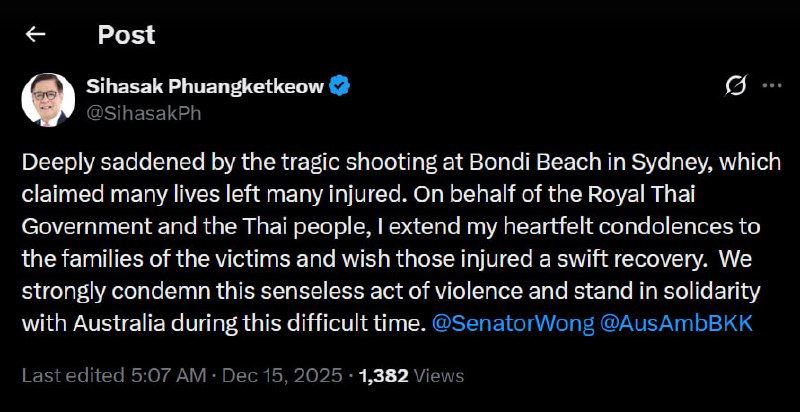Click the blue verified checkmark badge
800x412 pixels.
pos(341,87)
